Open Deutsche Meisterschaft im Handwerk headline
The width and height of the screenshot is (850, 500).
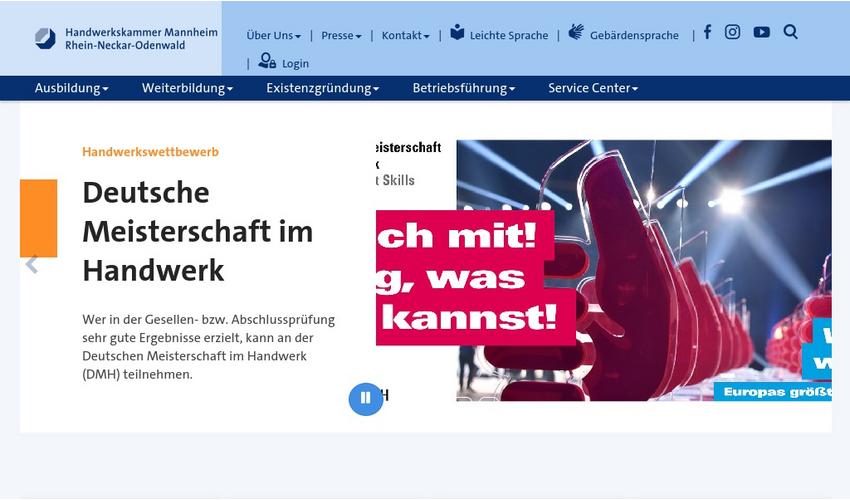coord(197,231)
